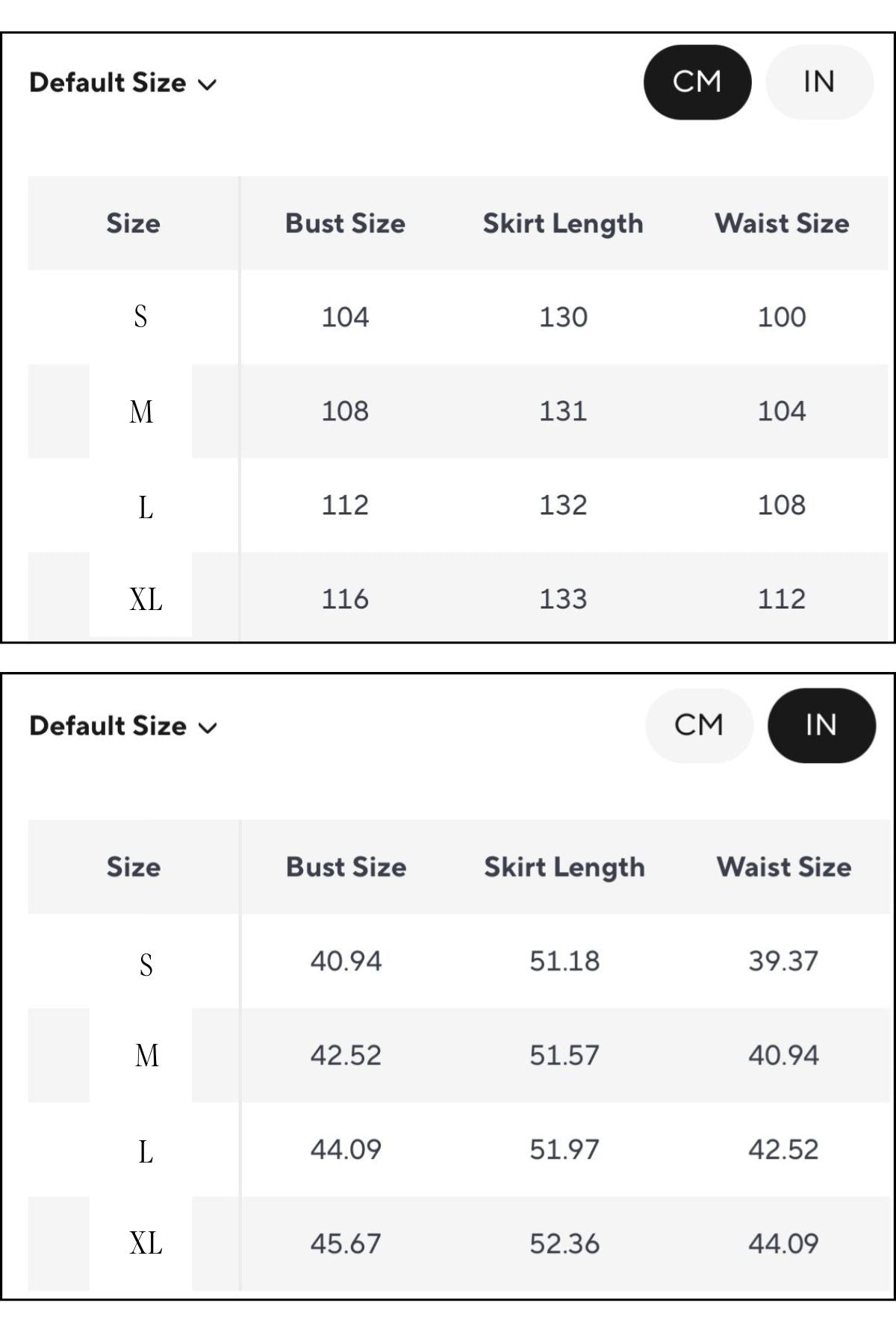Click Bust Size header in inches table
The image size is (896, 1344).
346,867
